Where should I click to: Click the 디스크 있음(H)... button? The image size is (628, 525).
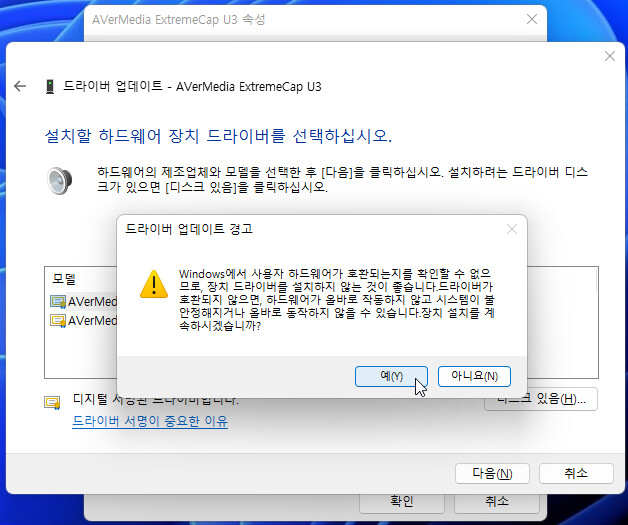pos(541,399)
